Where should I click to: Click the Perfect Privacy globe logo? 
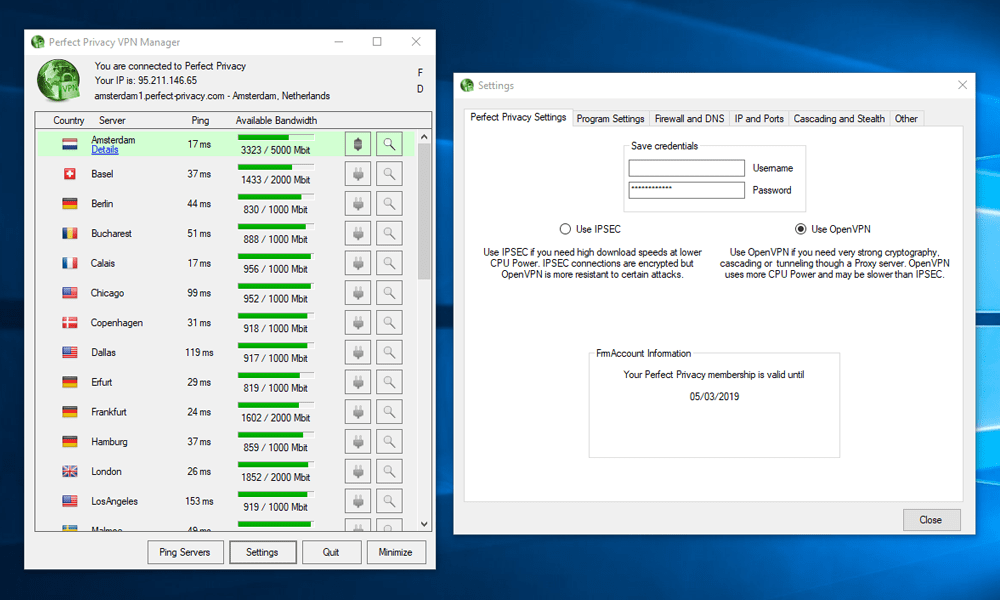click(59, 80)
